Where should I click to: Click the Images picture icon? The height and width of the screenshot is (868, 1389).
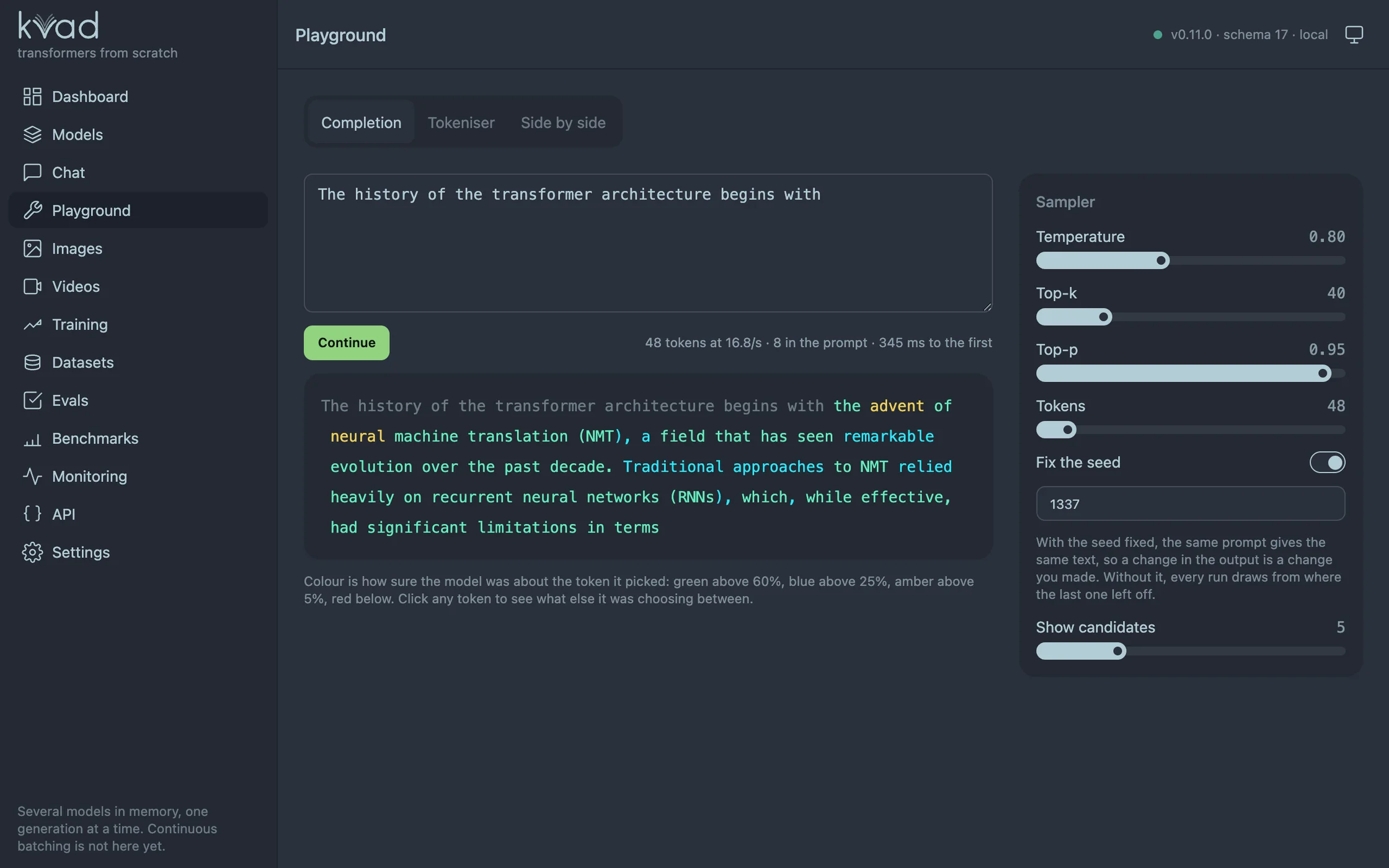tap(32, 249)
